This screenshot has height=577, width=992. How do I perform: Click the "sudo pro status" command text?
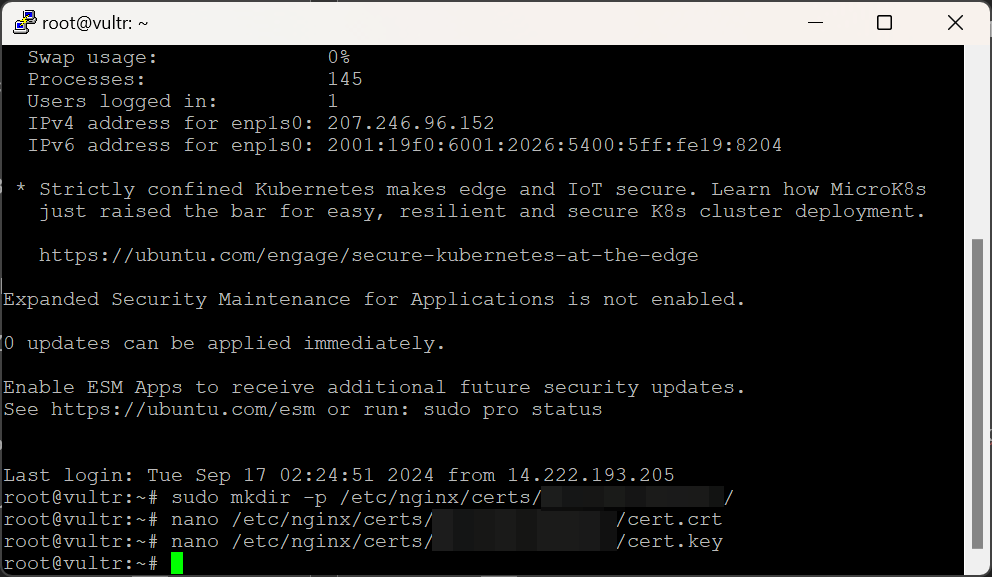tap(530, 410)
